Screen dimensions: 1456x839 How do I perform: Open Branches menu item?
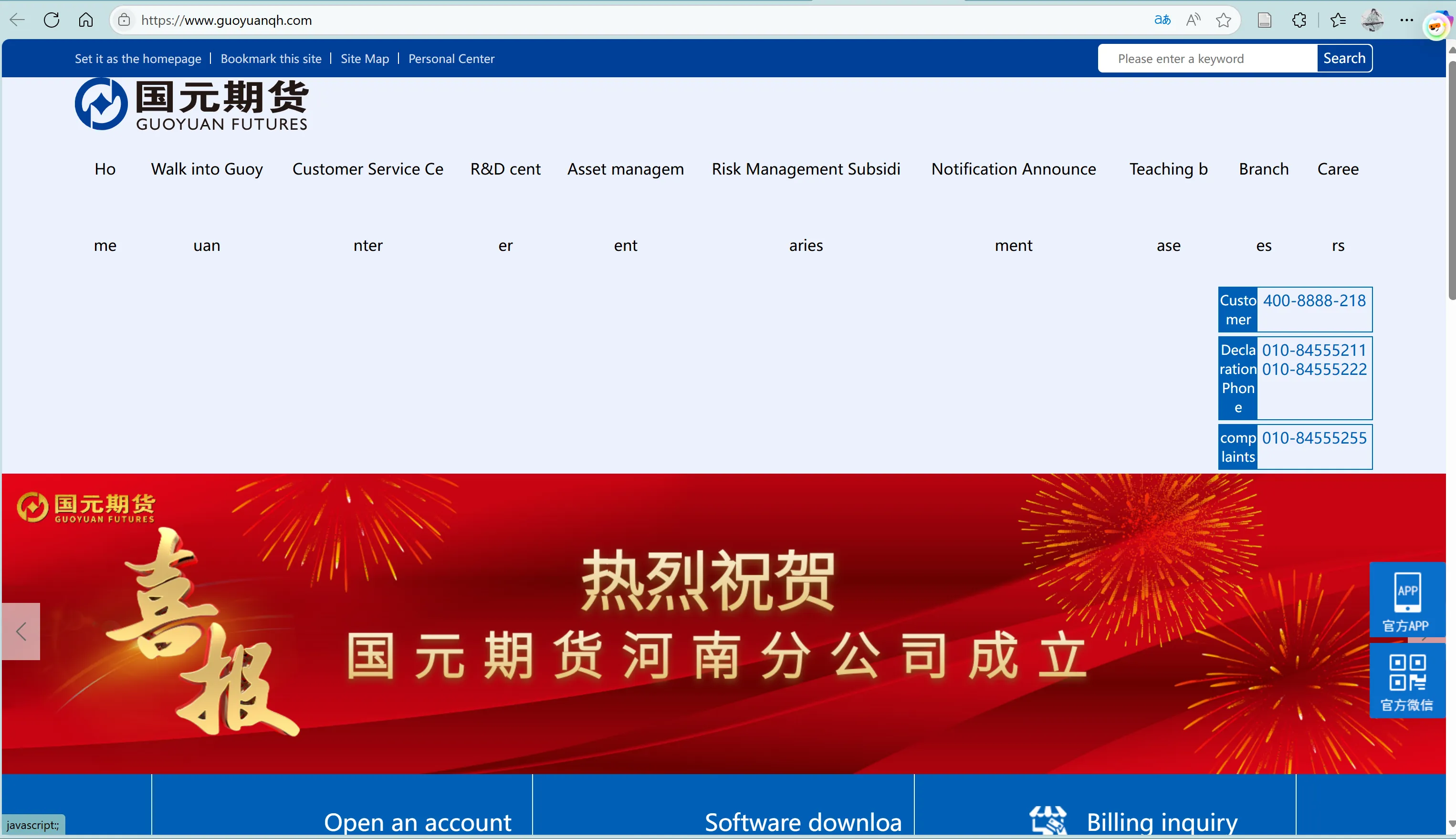[x=1264, y=207]
